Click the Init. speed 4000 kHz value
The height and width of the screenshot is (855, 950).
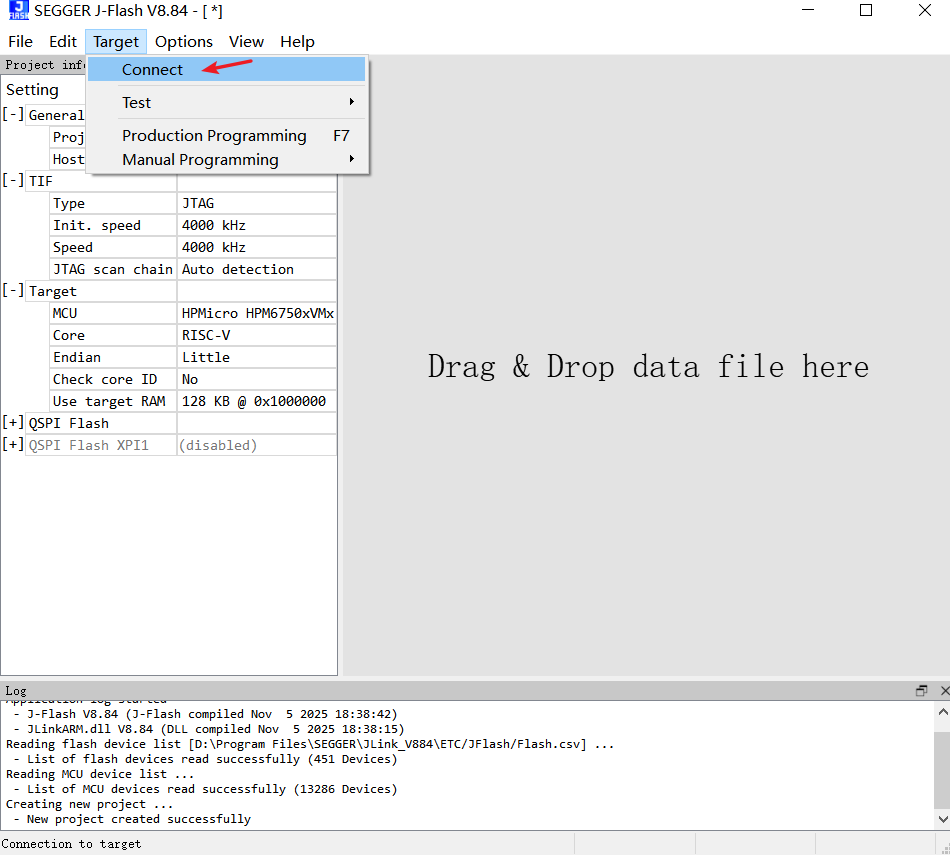tap(257, 225)
